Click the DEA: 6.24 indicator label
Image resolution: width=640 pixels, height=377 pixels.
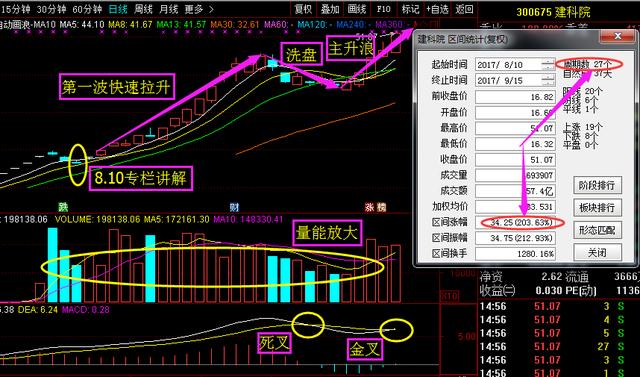click(38, 310)
